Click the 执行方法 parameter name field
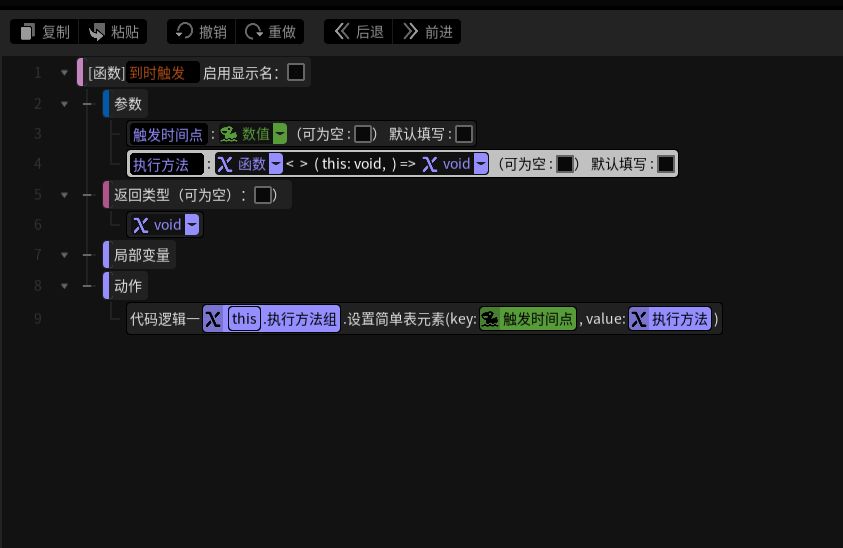The image size is (843, 548). 167,164
